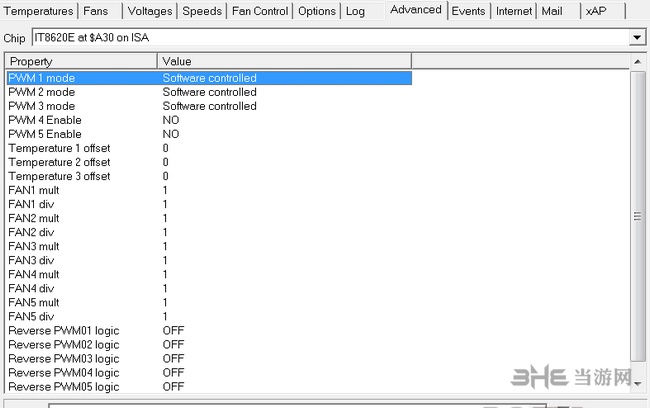Click the Property column header
Screen dimensions: 650x408
click(x=81, y=61)
